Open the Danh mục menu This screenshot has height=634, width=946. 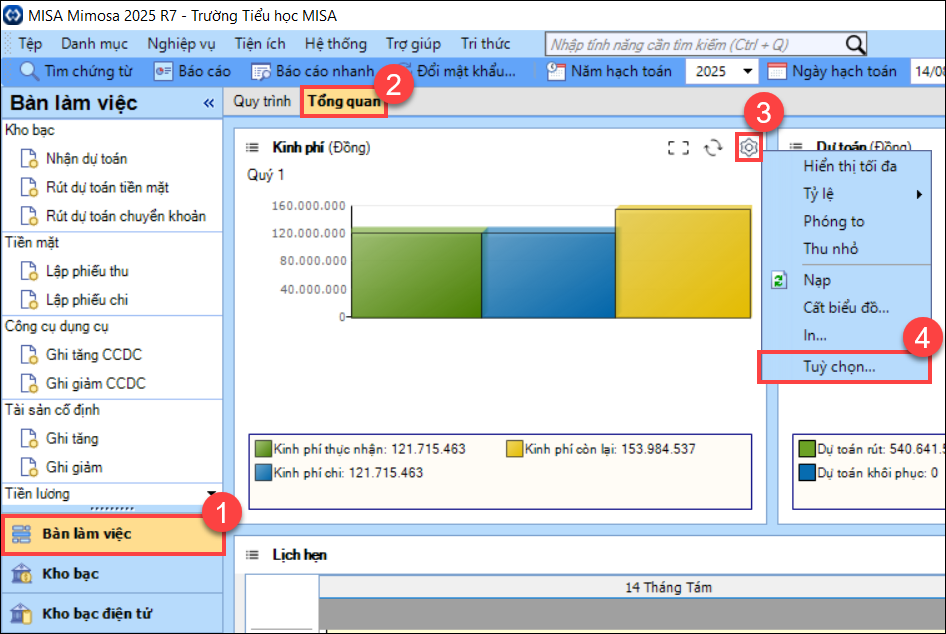94,44
